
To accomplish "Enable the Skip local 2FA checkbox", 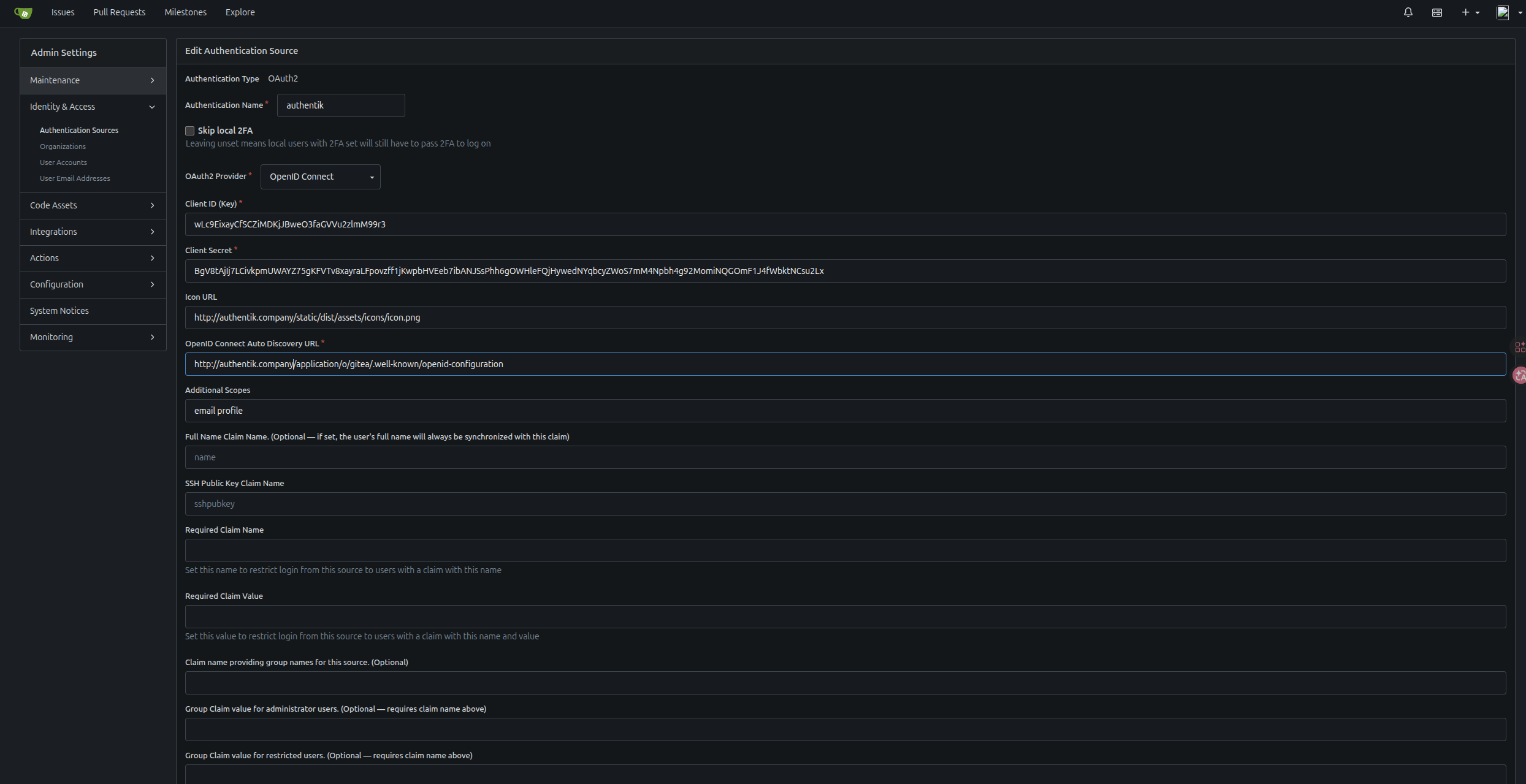I will tap(190, 131).
